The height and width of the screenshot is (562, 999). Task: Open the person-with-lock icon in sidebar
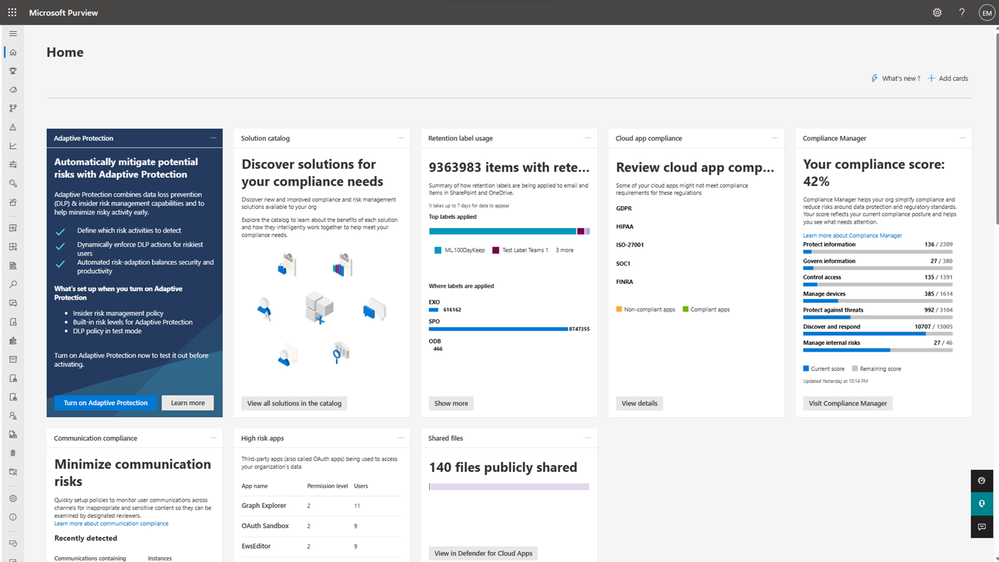pyautogui.click(x=13, y=415)
